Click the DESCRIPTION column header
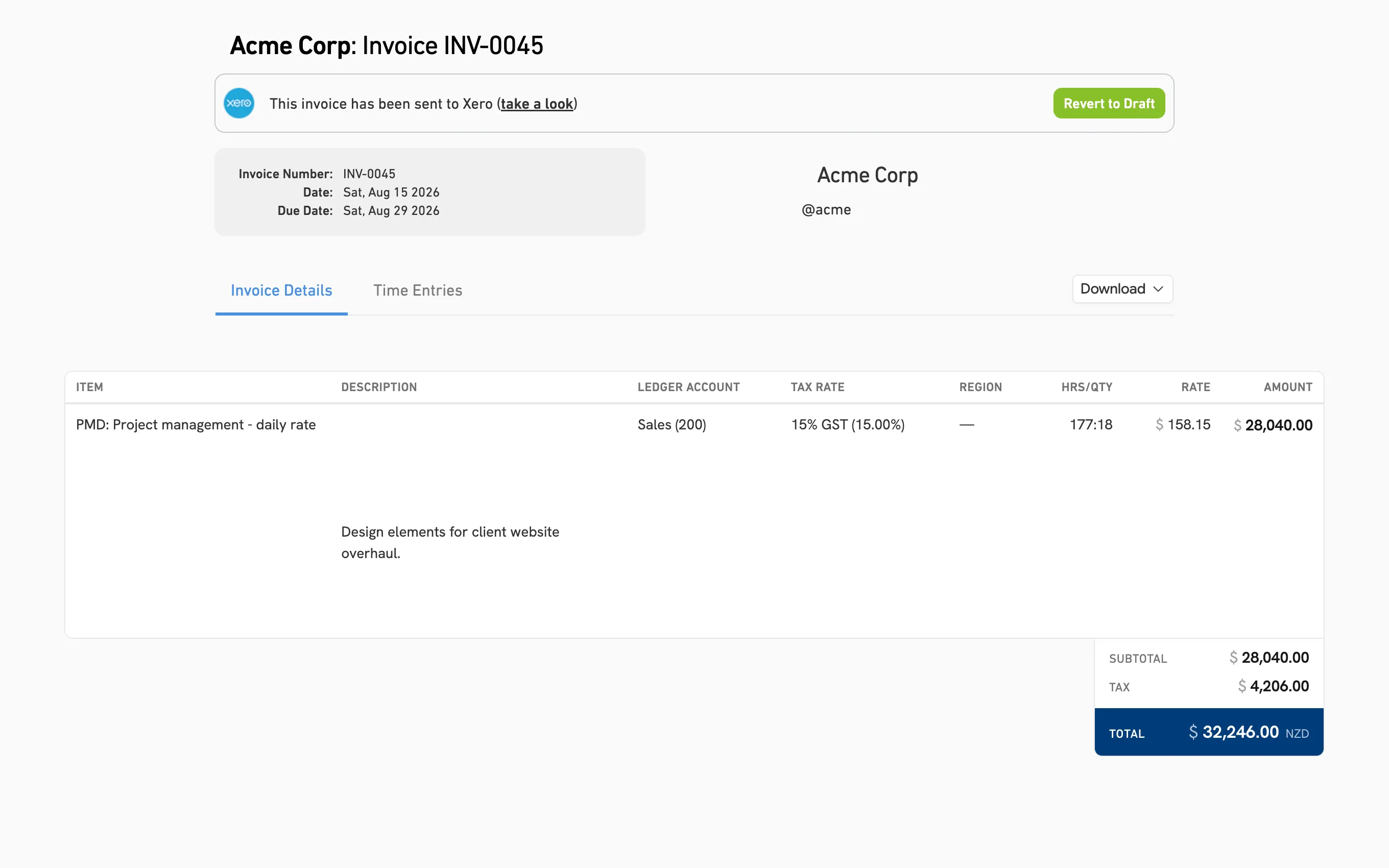The image size is (1389, 868). (379, 387)
